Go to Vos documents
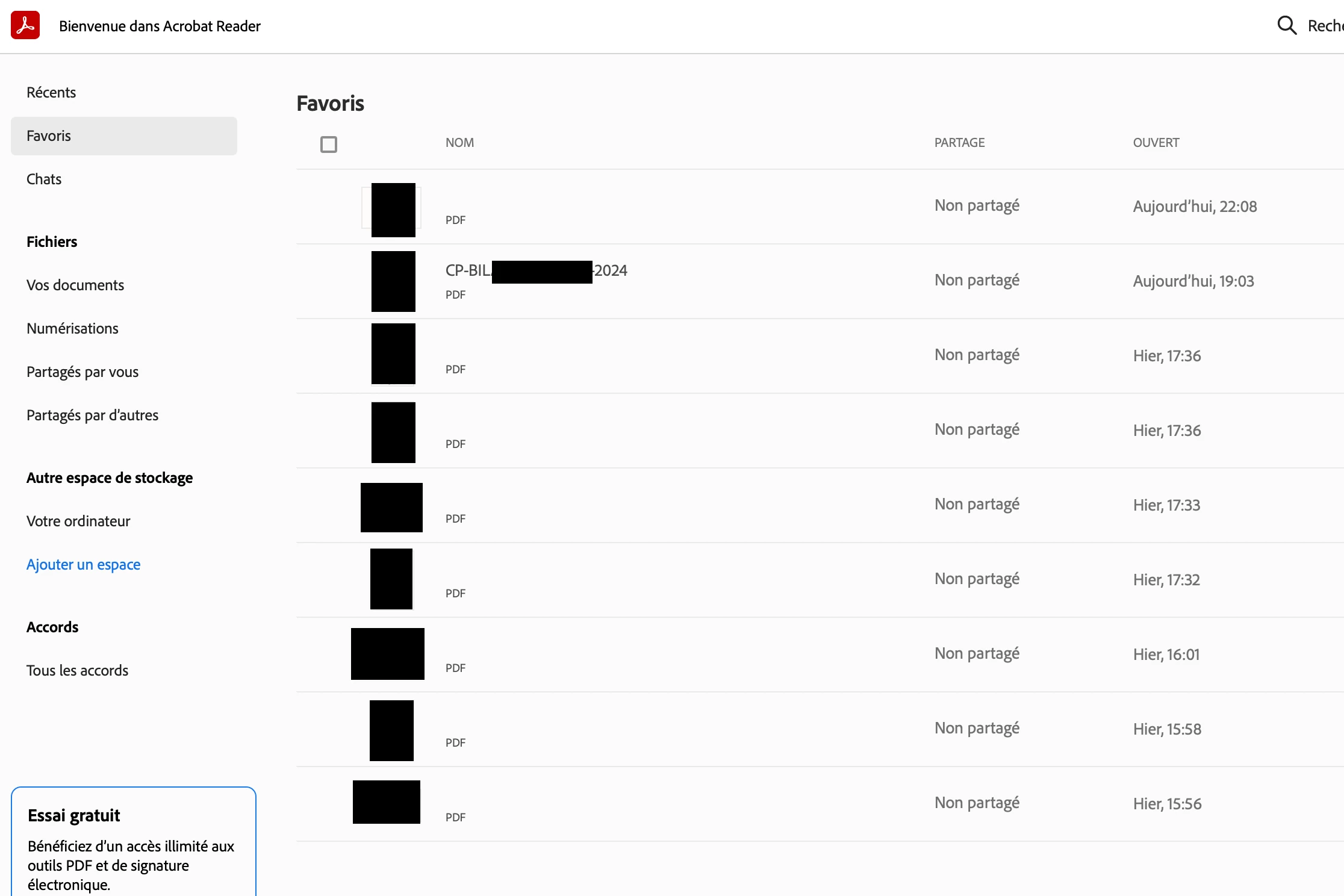 [75, 285]
